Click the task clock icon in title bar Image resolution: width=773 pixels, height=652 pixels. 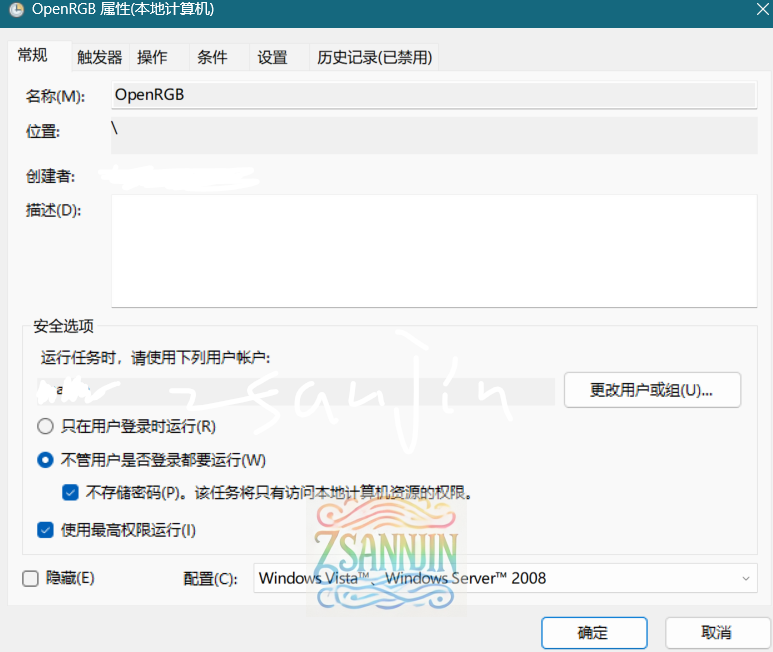pos(16,10)
